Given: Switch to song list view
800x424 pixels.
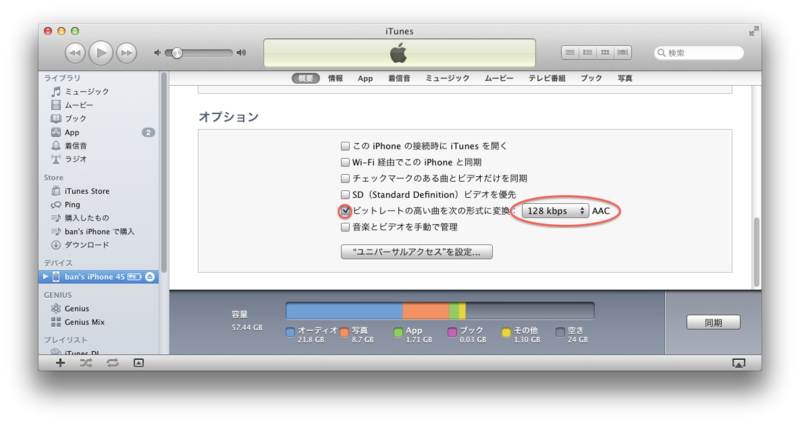Looking at the screenshot, I should (x=570, y=53).
